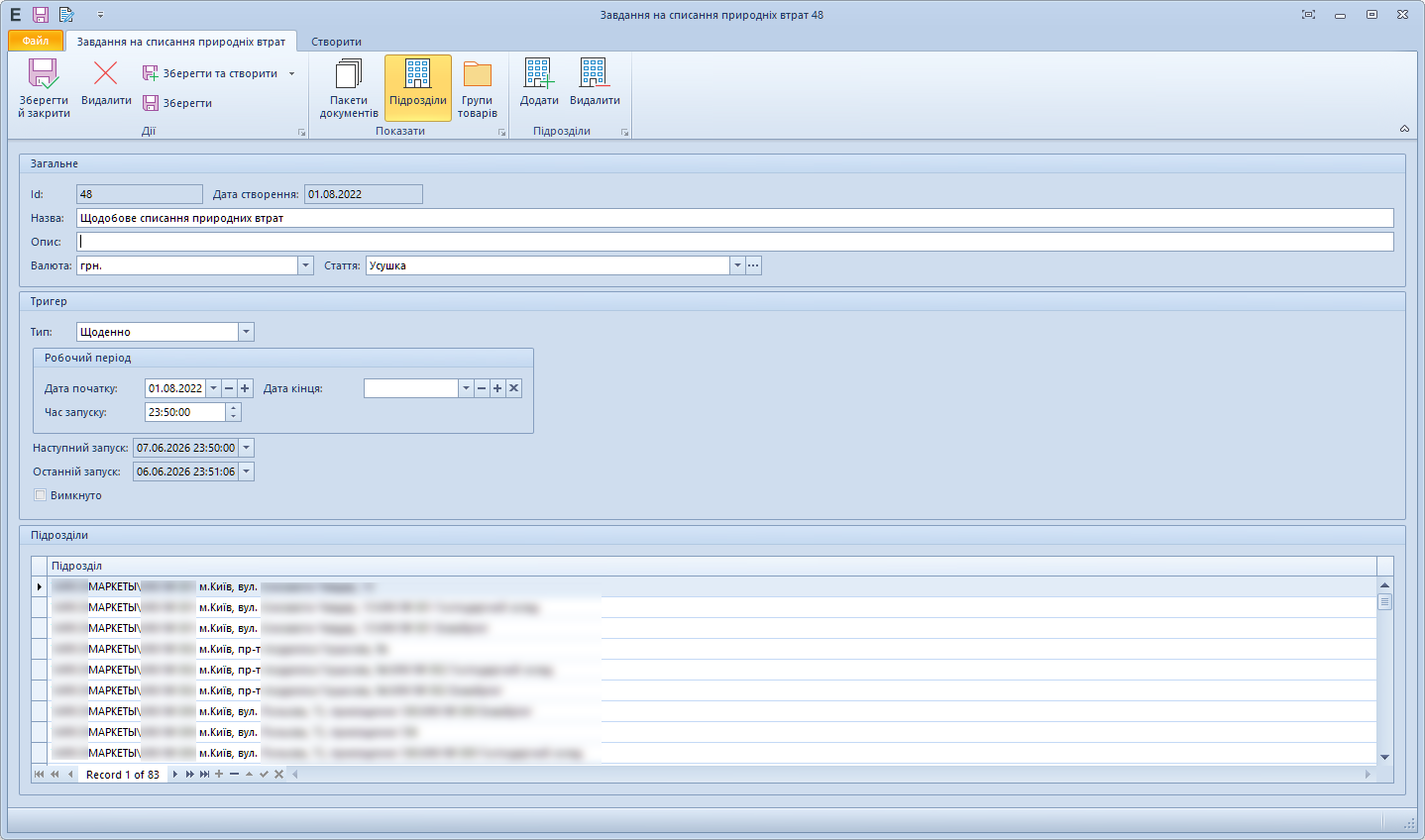Show Пакети документів panel
This screenshot has width=1425, height=840.
pos(349,88)
